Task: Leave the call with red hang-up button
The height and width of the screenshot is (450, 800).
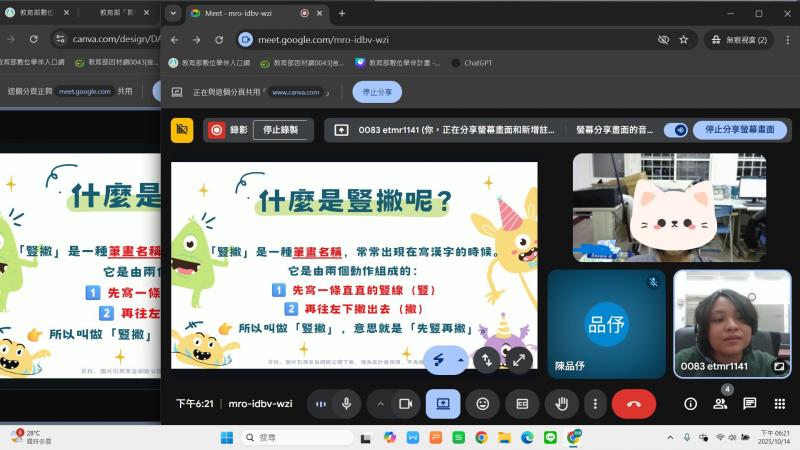Action: click(634, 404)
